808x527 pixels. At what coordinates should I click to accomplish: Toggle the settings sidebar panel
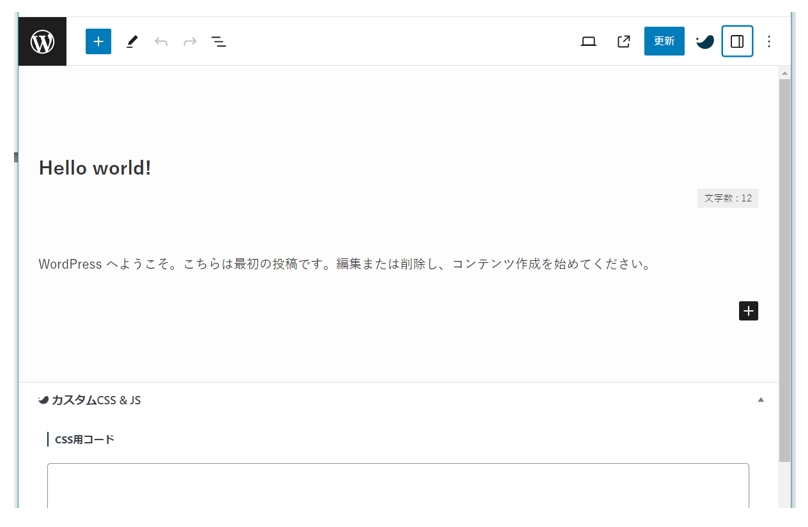[x=737, y=41]
